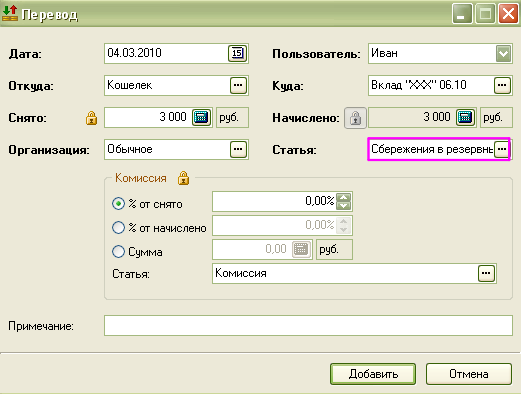The image size is (521, 394).
Task: Click the Отмена button
Action: click(x=469, y=374)
